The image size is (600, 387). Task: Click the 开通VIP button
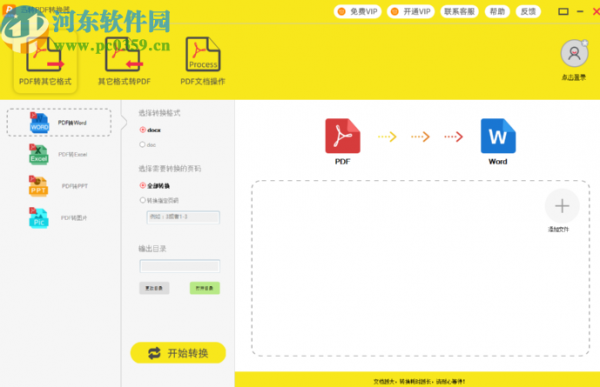coord(411,11)
